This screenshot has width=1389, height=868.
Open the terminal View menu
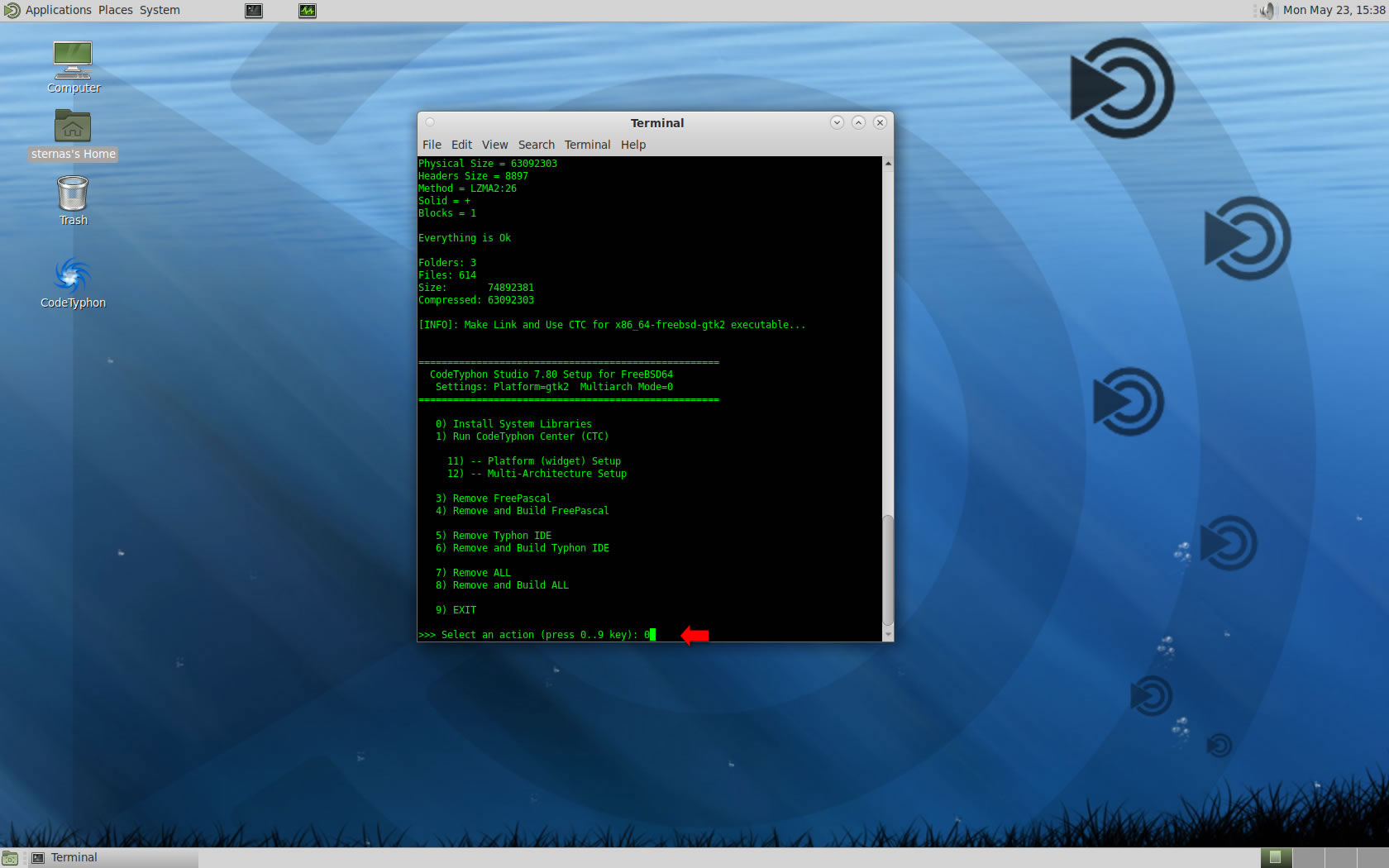click(494, 145)
